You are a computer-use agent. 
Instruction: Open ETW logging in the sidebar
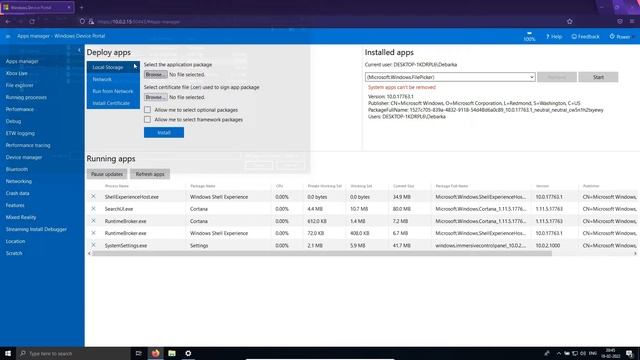click(20, 133)
